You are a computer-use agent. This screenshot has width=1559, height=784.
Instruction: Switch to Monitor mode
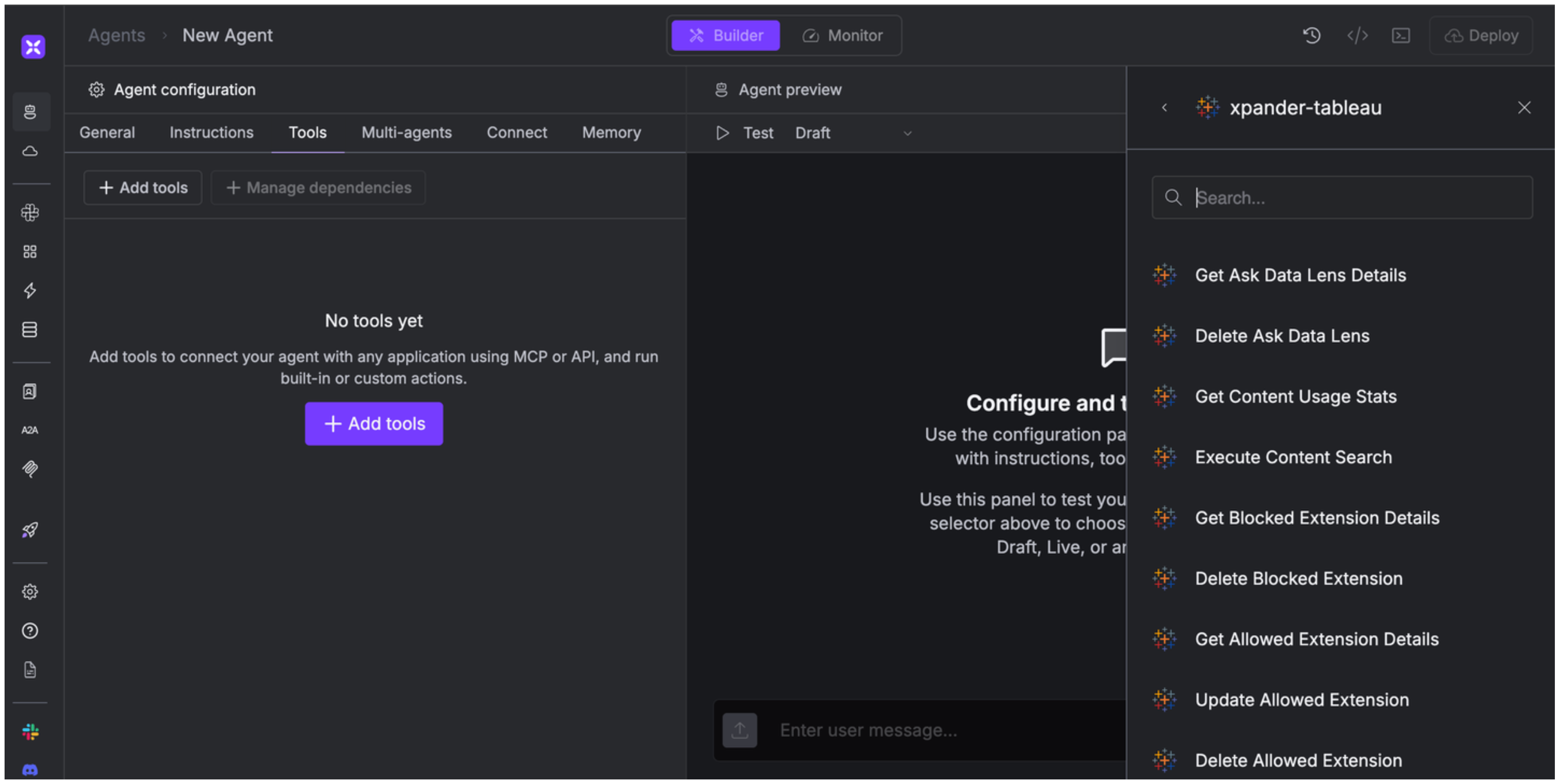pos(843,36)
